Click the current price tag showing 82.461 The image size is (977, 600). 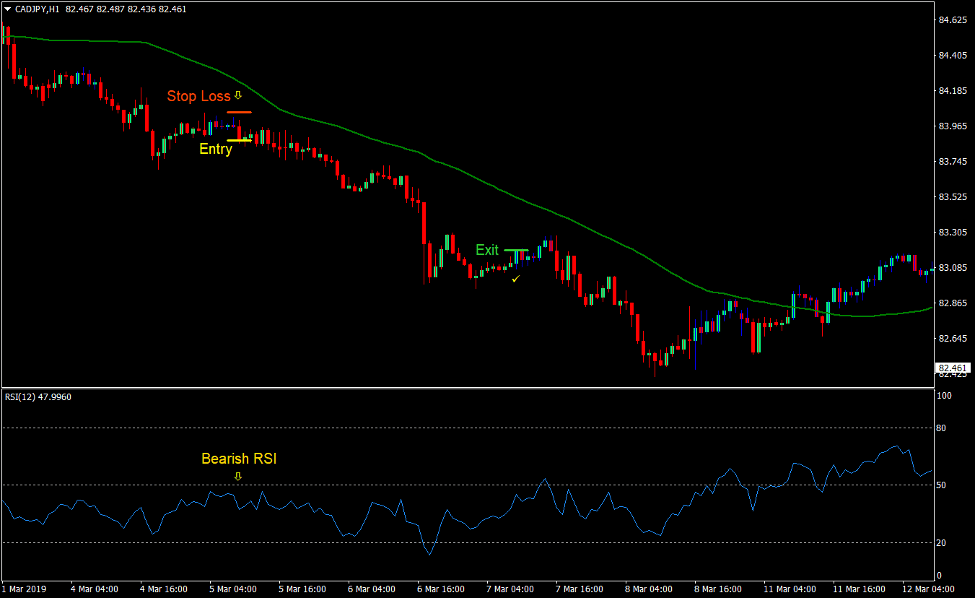click(x=950, y=366)
